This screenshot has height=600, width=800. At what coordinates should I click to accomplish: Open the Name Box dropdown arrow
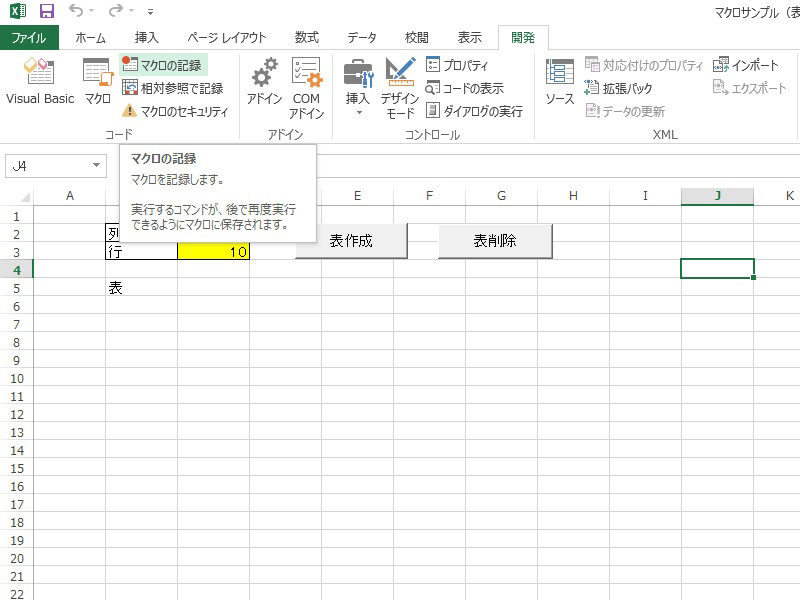(96, 166)
